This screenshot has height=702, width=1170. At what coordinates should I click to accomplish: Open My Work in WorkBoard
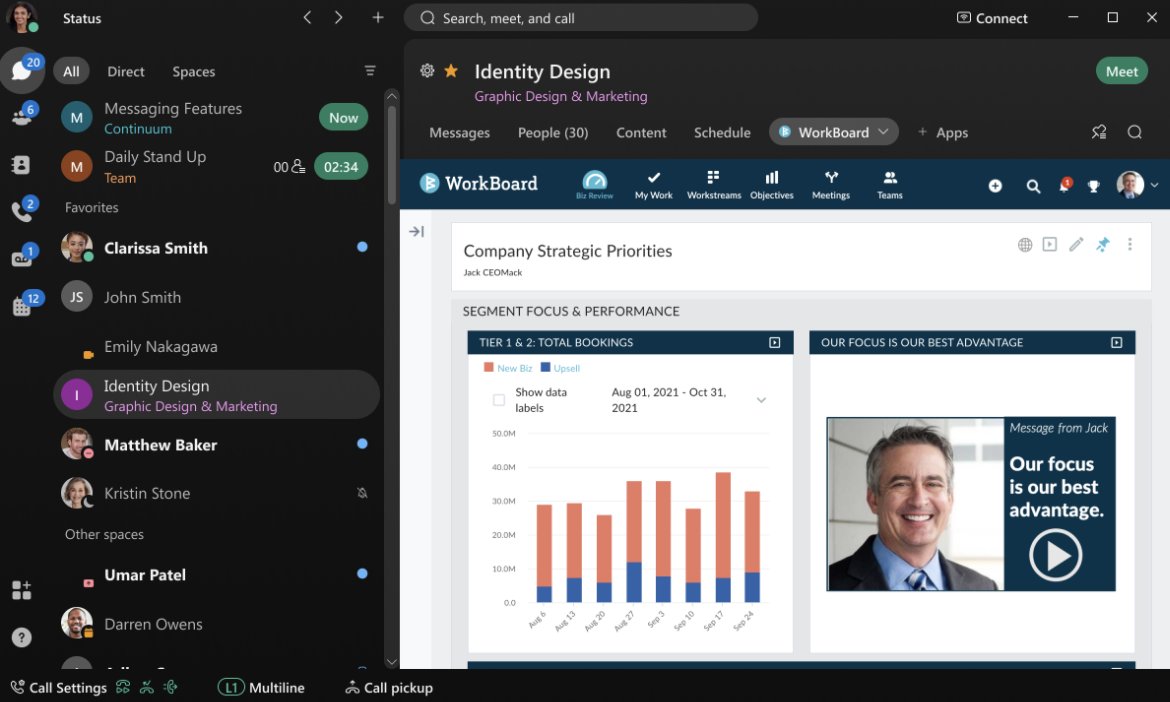coord(654,184)
